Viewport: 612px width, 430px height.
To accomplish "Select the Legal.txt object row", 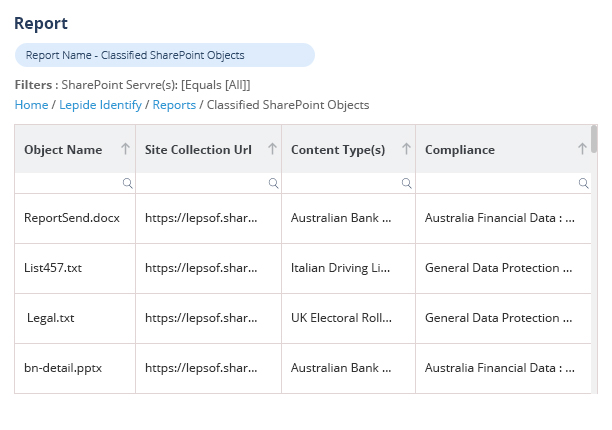I will tap(51, 318).
